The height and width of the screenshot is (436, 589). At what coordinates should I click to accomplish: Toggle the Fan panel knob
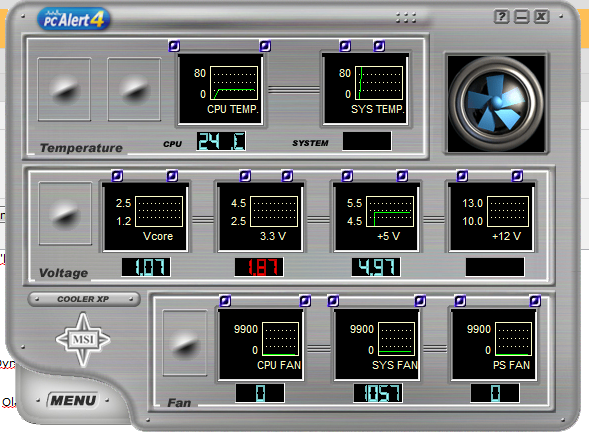tap(185, 343)
